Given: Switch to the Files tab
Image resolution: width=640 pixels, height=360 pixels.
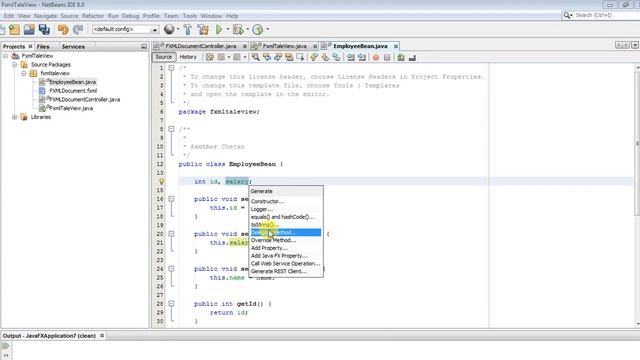Looking at the screenshot, I should point(43,47).
